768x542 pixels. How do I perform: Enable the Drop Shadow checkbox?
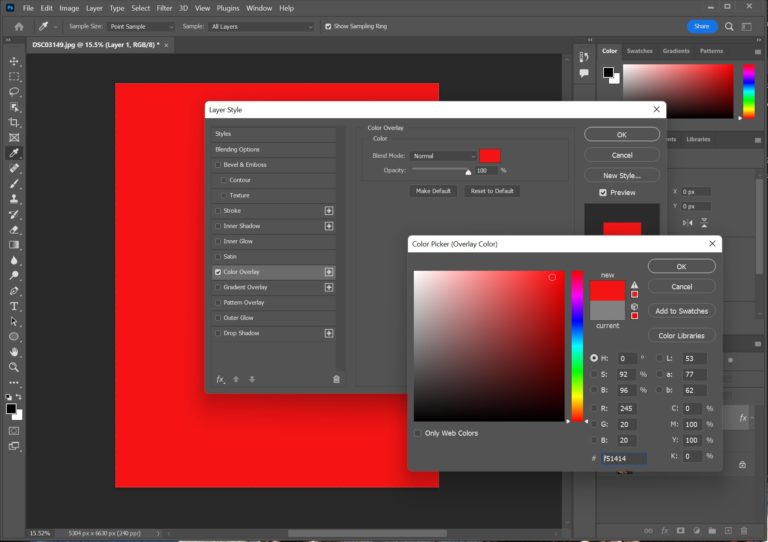click(219, 333)
